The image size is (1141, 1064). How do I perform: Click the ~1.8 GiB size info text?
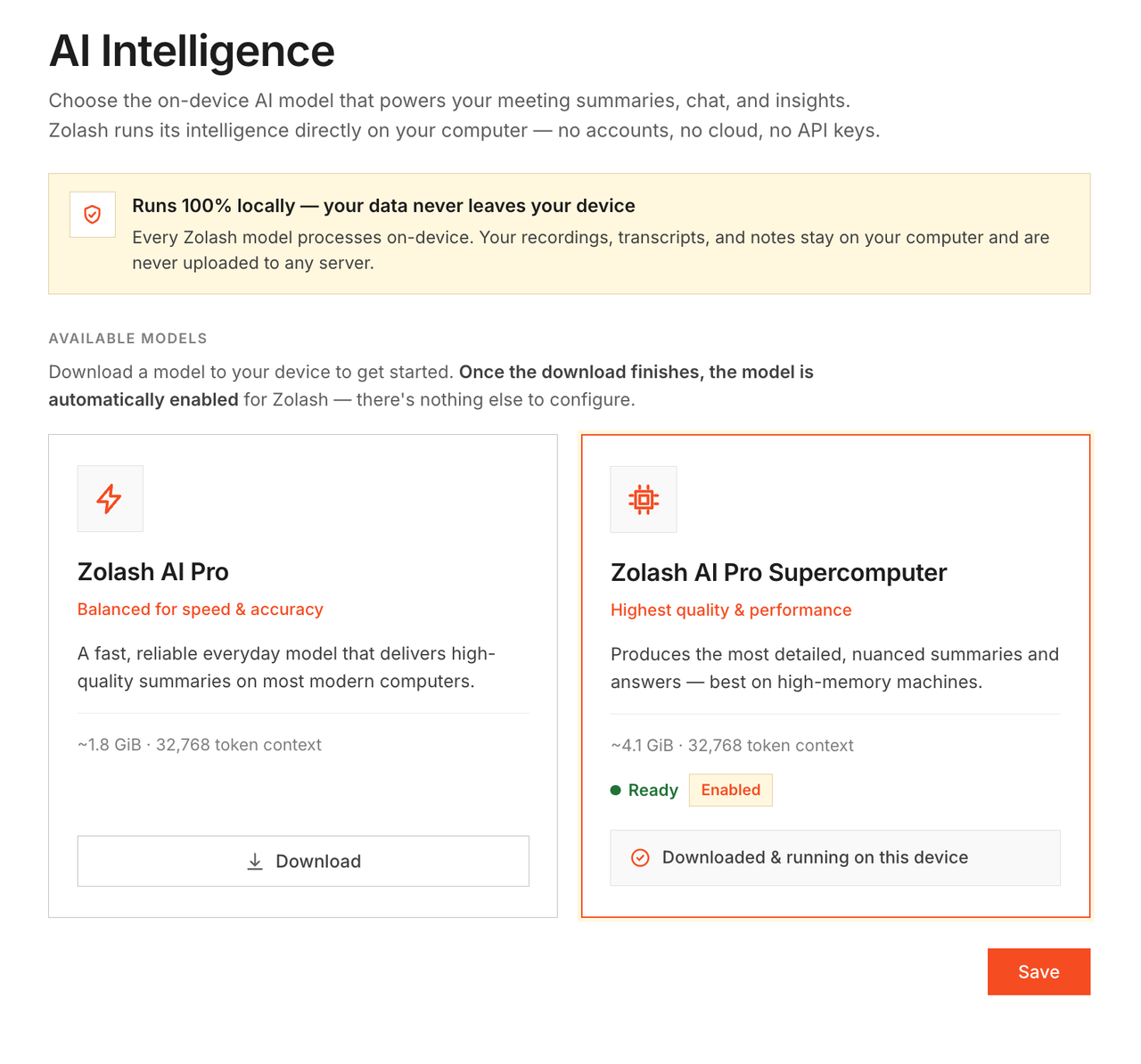pyautogui.click(x=200, y=745)
